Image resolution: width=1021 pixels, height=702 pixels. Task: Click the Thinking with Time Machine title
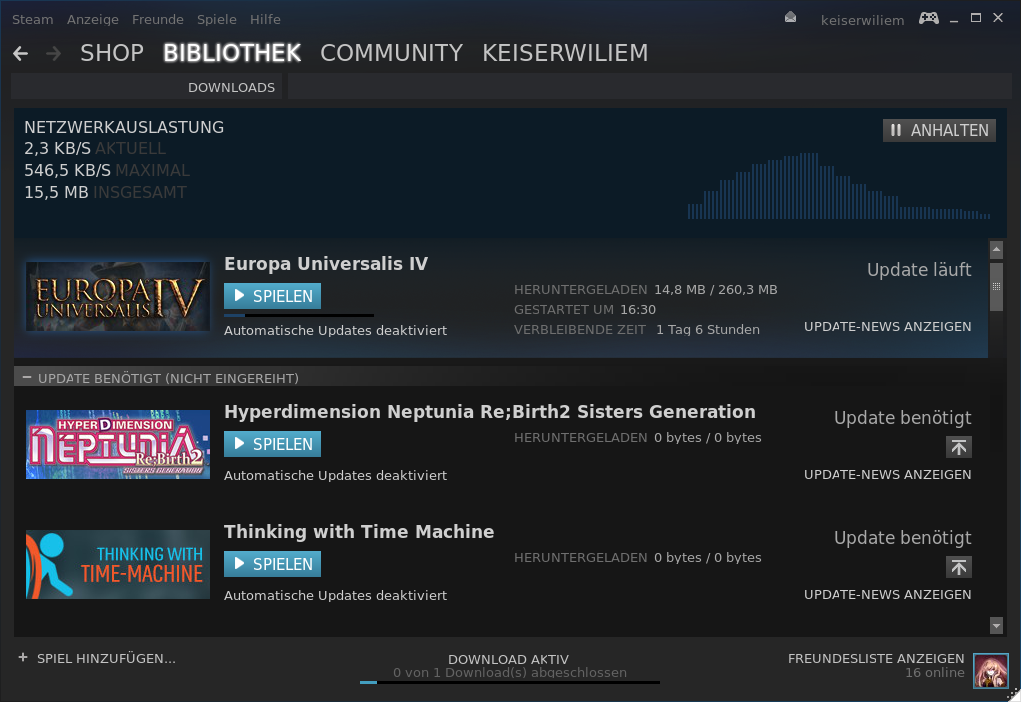click(x=359, y=531)
